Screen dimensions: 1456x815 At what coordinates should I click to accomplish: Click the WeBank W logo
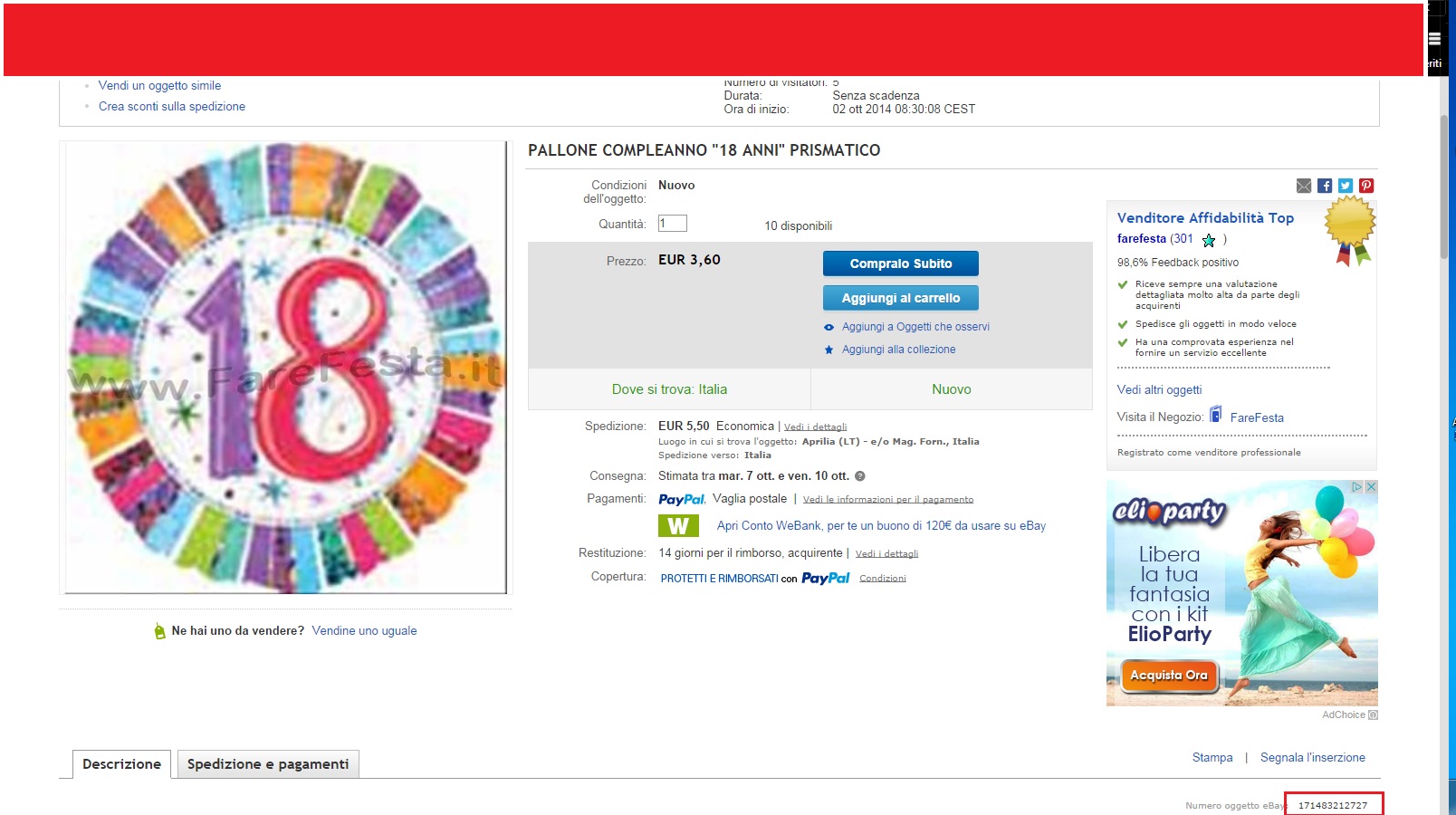(677, 526)
